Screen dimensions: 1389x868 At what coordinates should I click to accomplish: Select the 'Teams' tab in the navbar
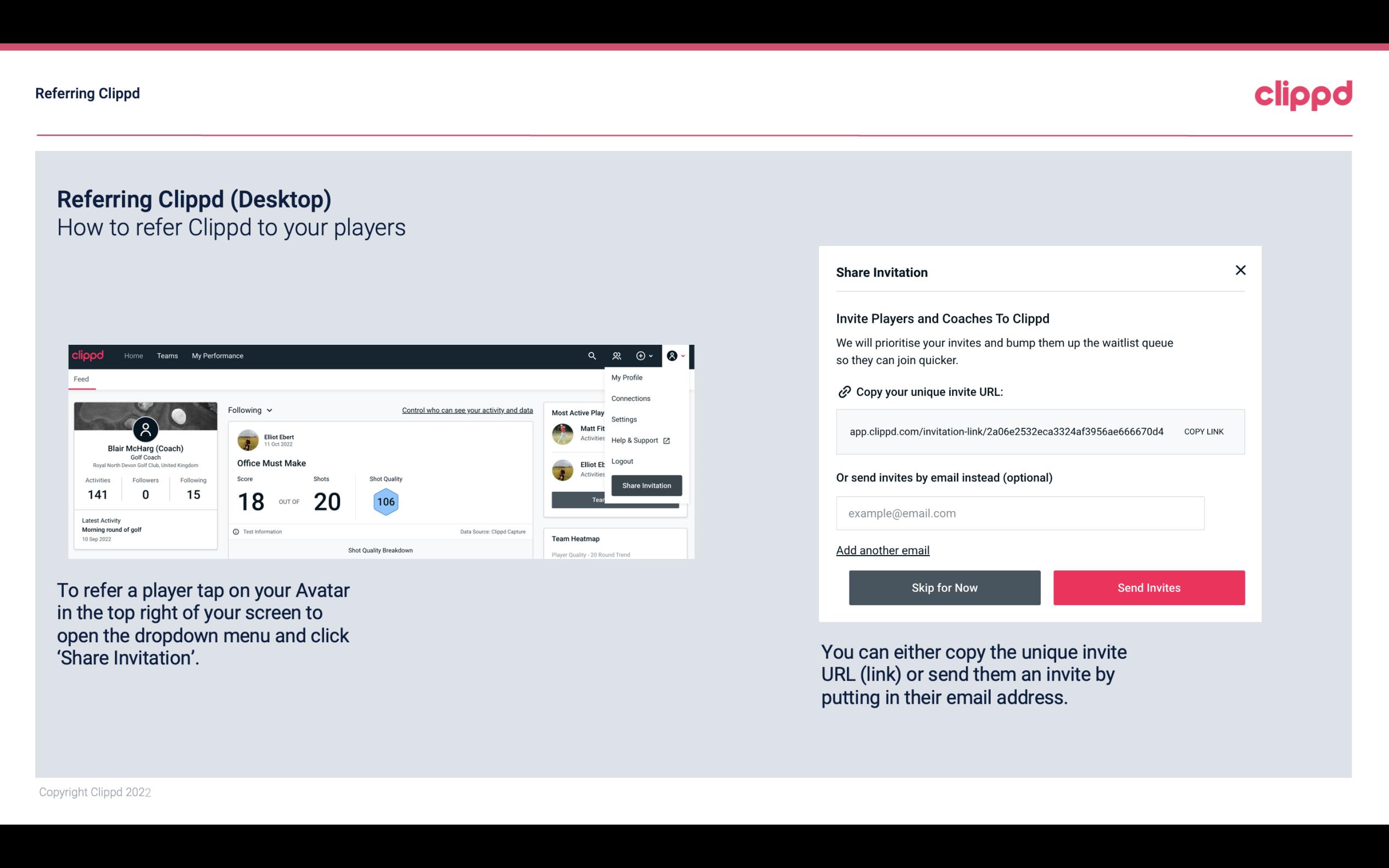[x=166, y=355]
